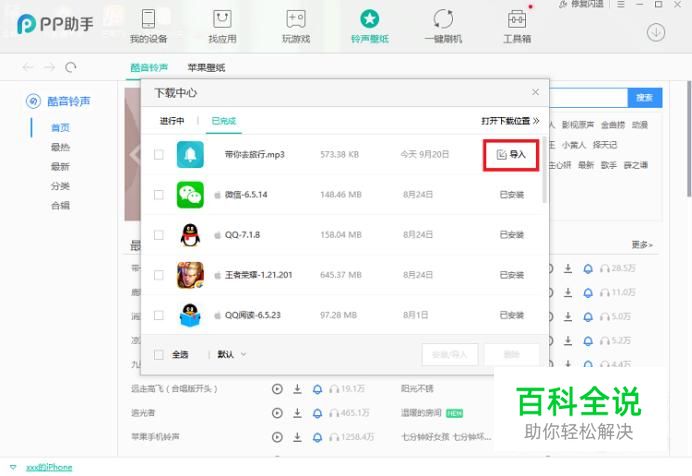Switch to 进行中 tab
The height and width of the screenshot is (476, 692).
click(172, 121)
